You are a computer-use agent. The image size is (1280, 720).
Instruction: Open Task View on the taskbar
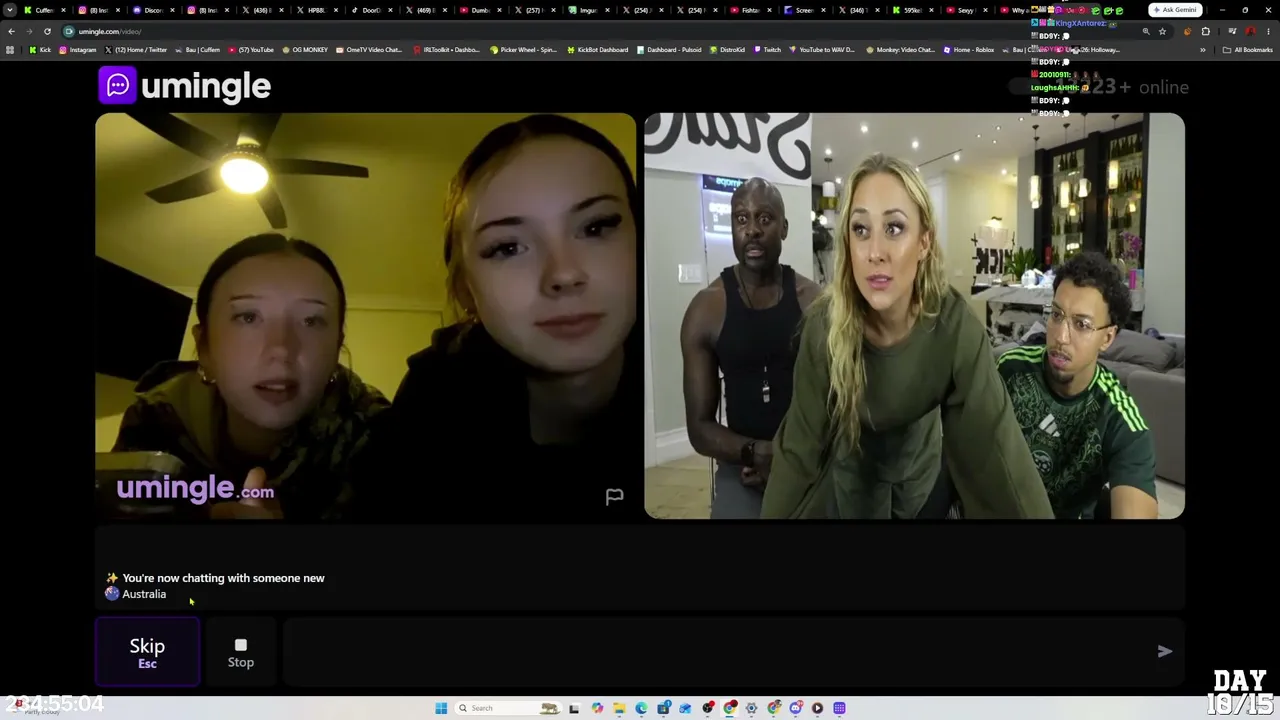pyautogui.click(x=574, y=708)
